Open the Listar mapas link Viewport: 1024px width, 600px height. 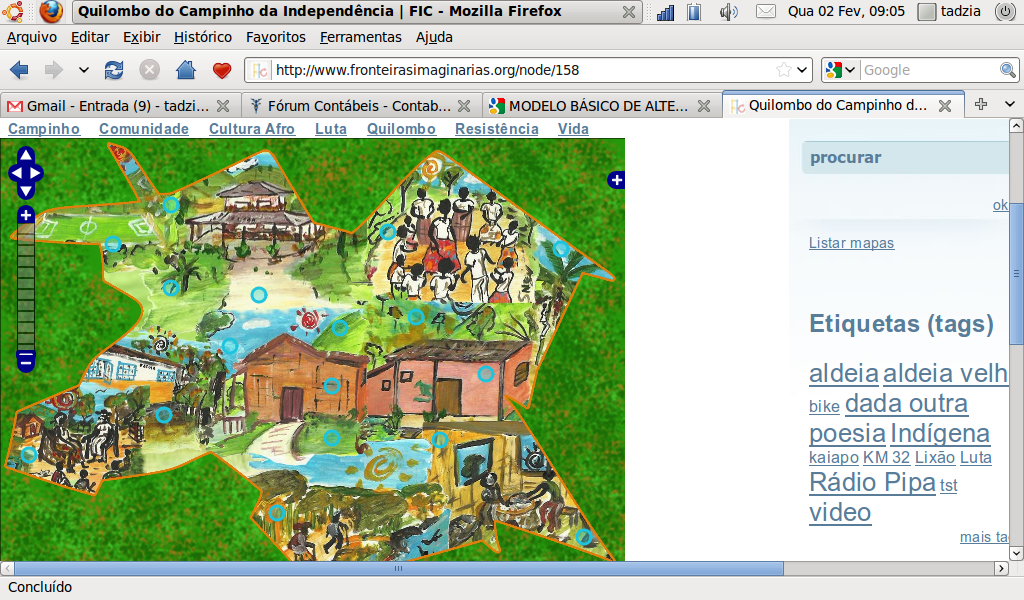tap(852, 243)
